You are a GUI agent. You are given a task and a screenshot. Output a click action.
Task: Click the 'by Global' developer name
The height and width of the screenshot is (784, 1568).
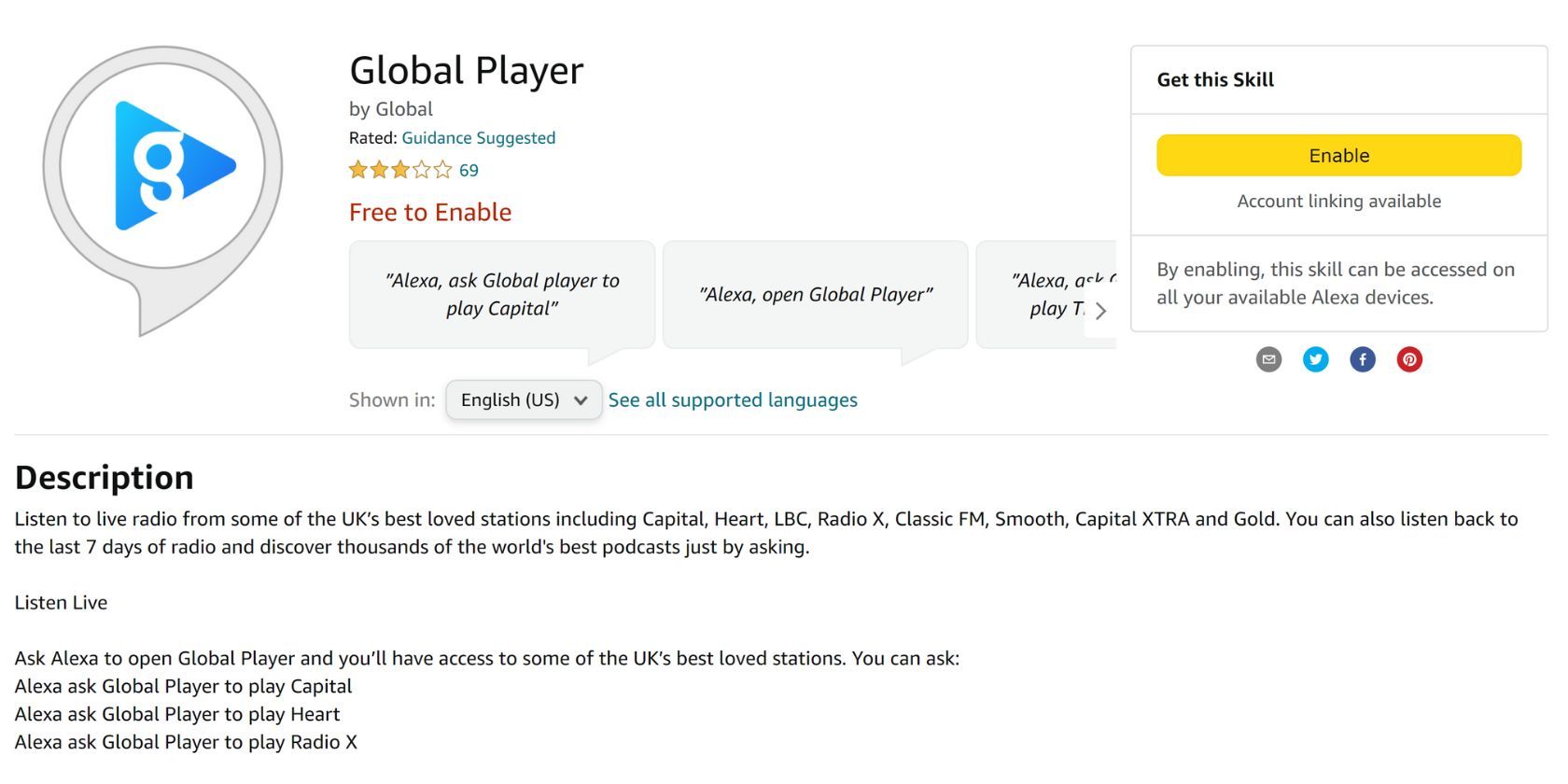pos(390,108)
